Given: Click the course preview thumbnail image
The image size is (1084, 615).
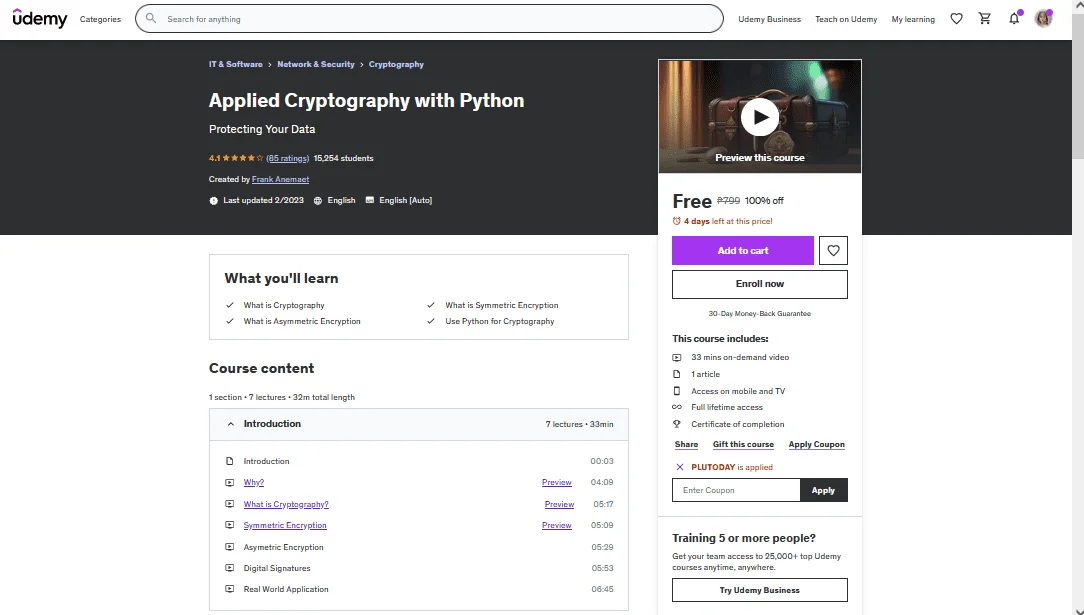Looking at the screenshot, I should pyautogui.click(x=760, y=116).
